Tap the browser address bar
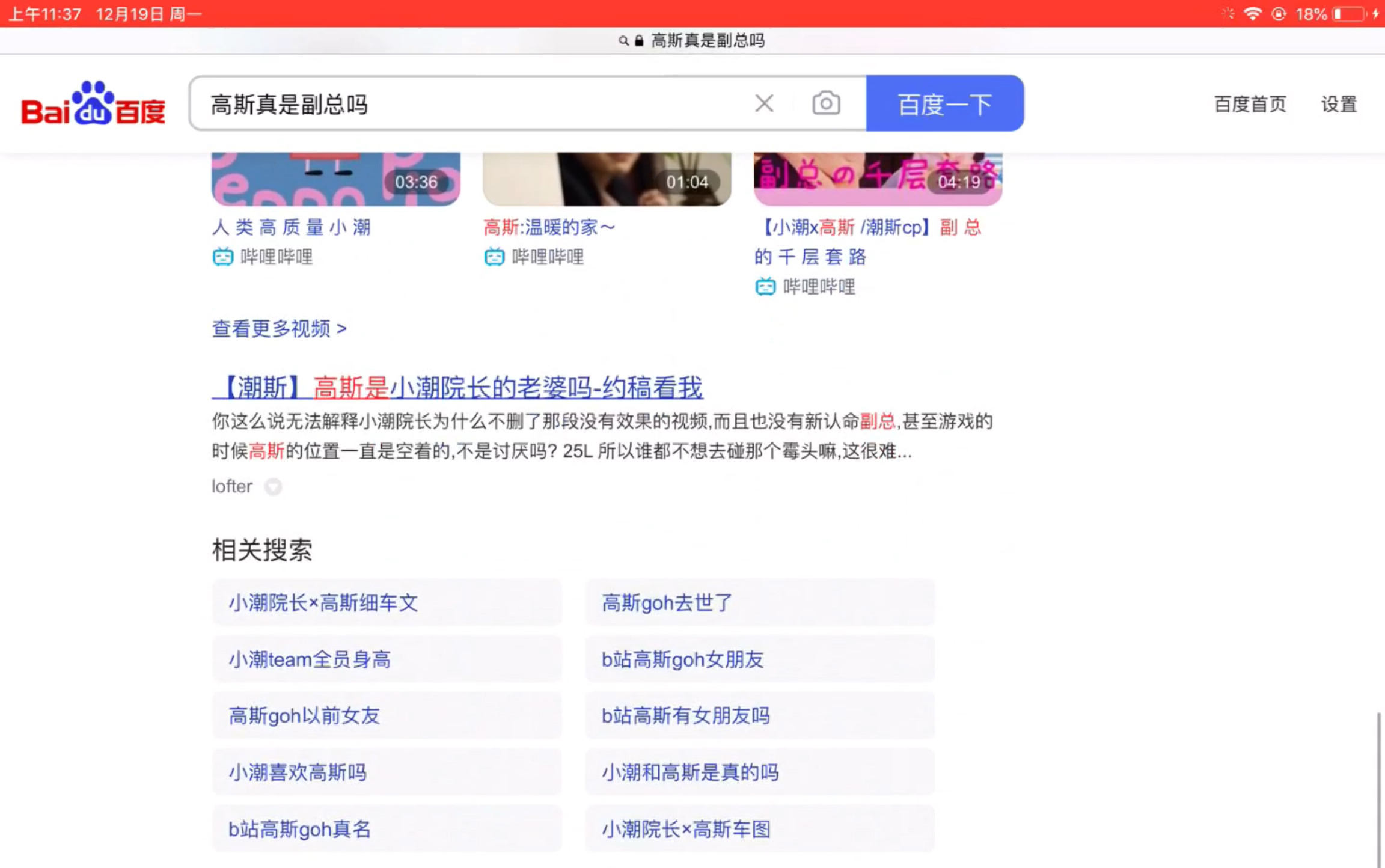The image size is (1385, 868). click(x=692, y=41)
